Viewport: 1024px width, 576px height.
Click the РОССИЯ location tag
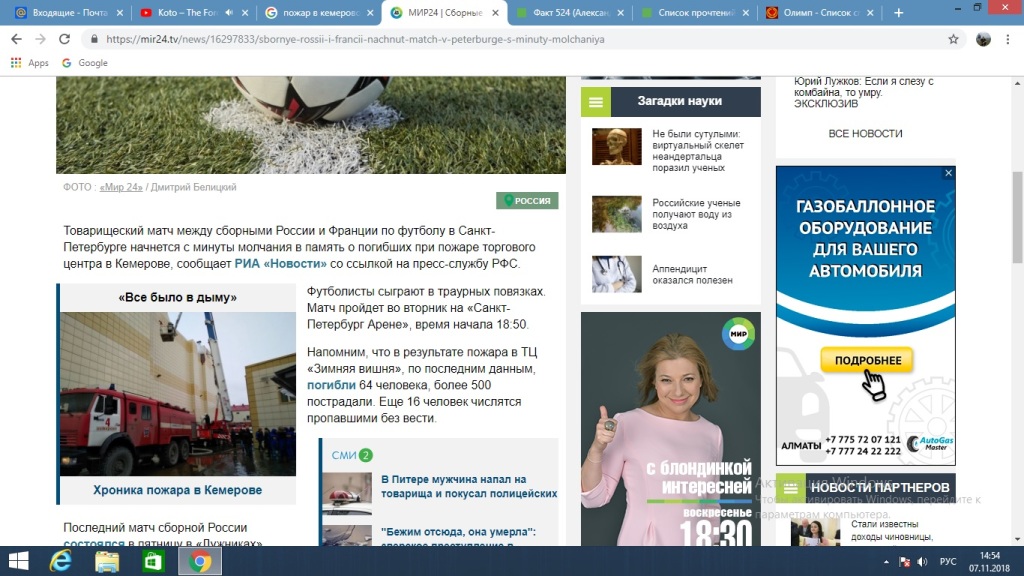point(527,200)
